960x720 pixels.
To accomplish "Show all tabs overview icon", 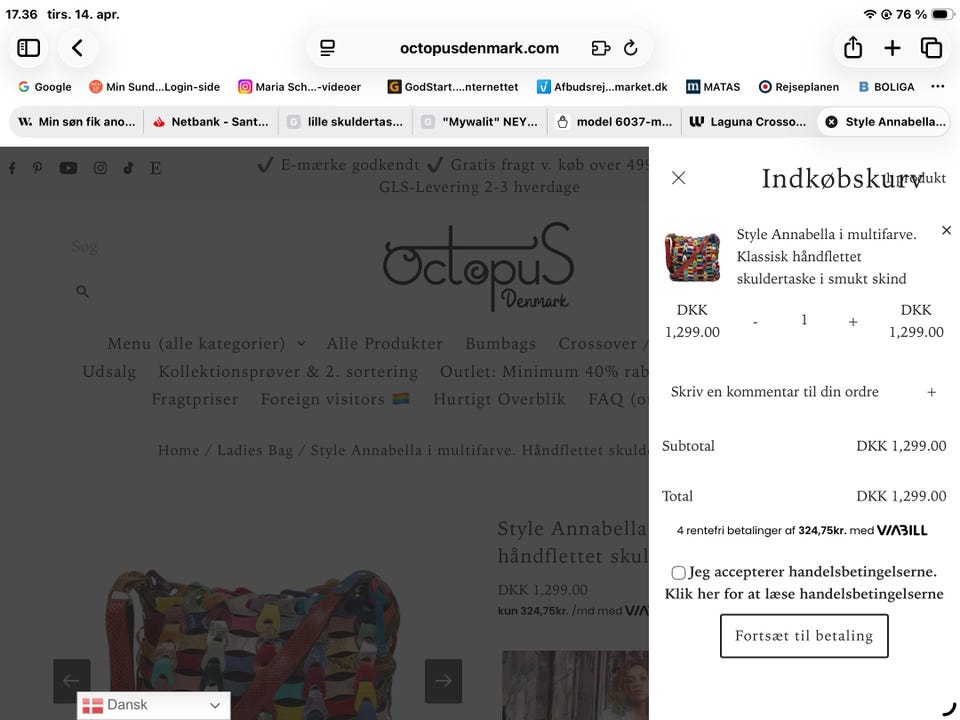I will pyautogui.click(x=931, y=48).
